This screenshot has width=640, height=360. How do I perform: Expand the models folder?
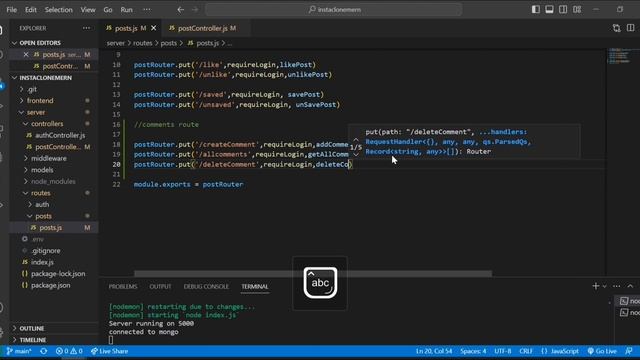[x=42, y=170]
